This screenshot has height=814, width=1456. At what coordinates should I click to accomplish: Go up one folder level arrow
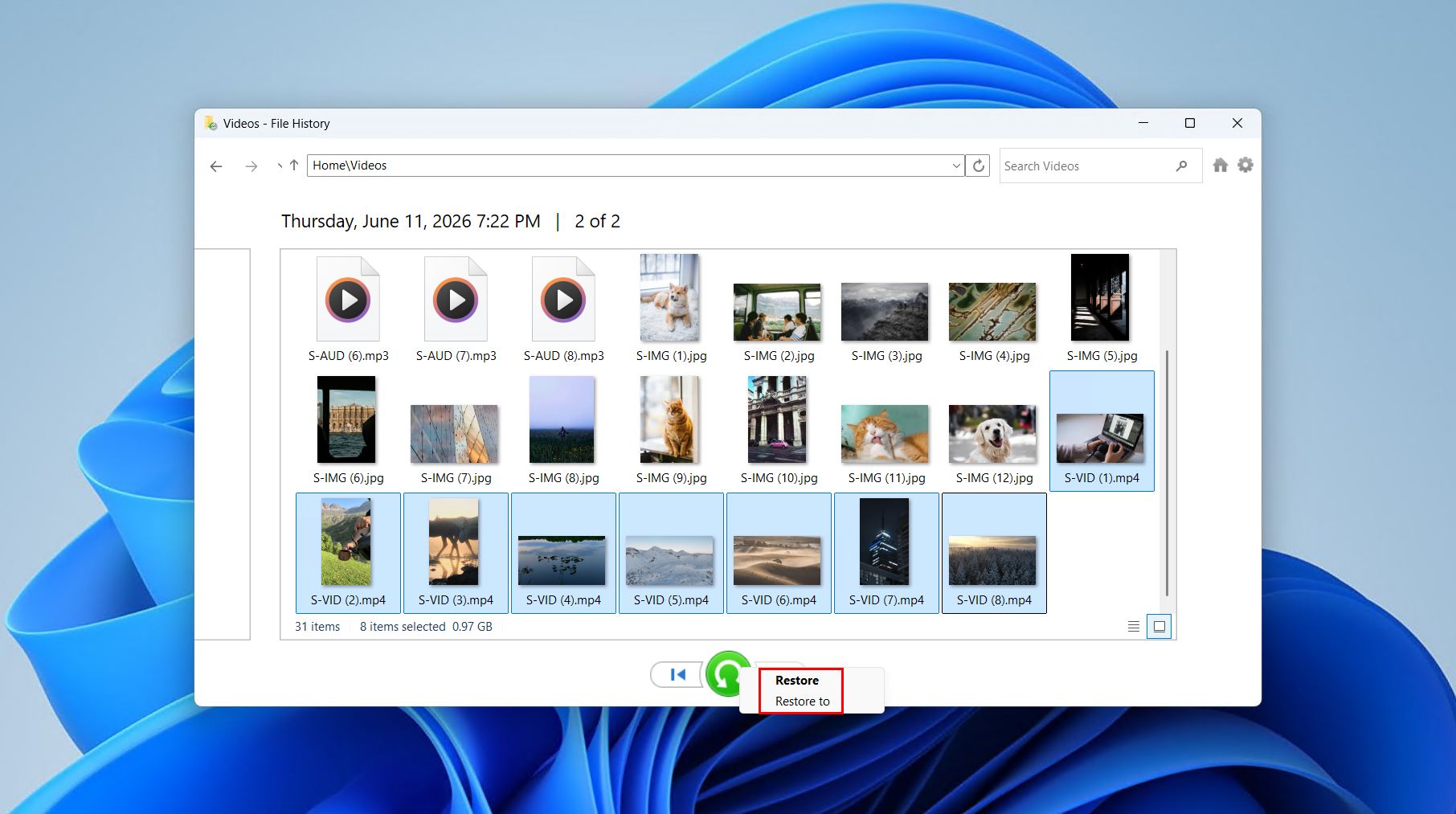[x=294, y=166]
